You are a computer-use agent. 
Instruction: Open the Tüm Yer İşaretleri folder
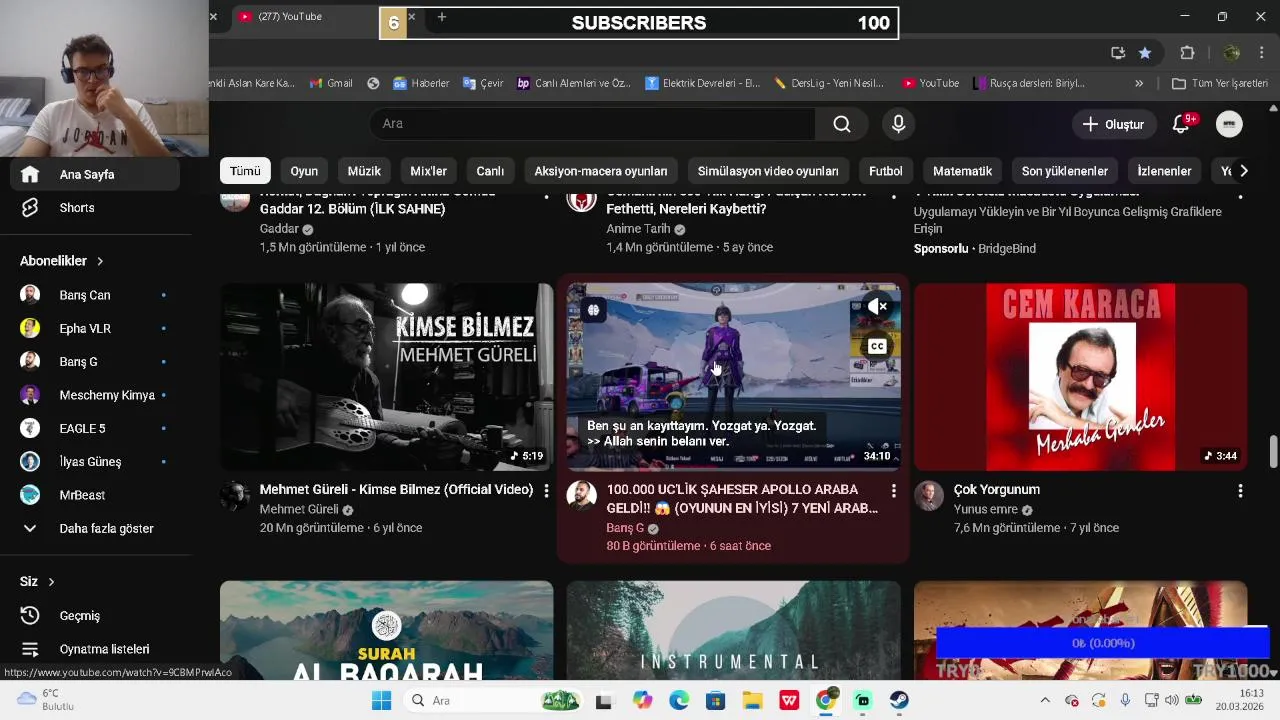pyautogui.click(x=1219, y=83)
